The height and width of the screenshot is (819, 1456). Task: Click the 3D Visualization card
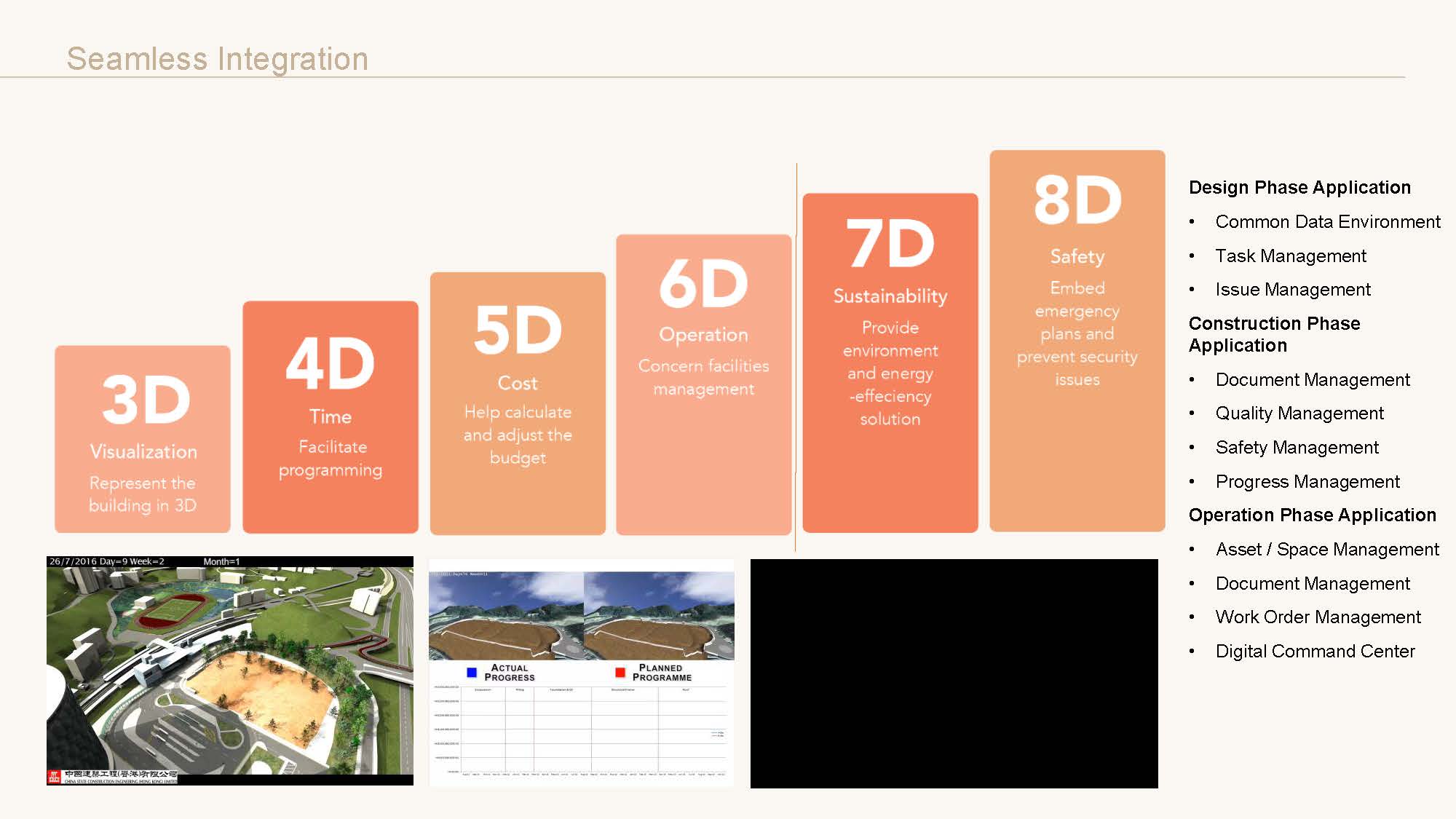(x=143, y=440)
